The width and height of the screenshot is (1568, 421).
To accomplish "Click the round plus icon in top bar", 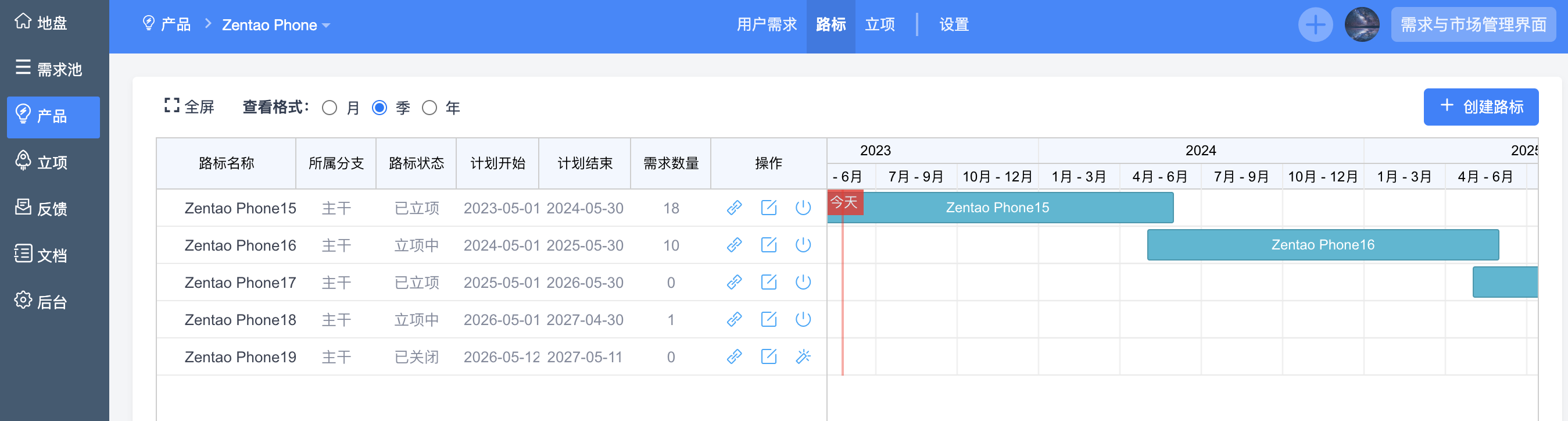I will 1315,25.
